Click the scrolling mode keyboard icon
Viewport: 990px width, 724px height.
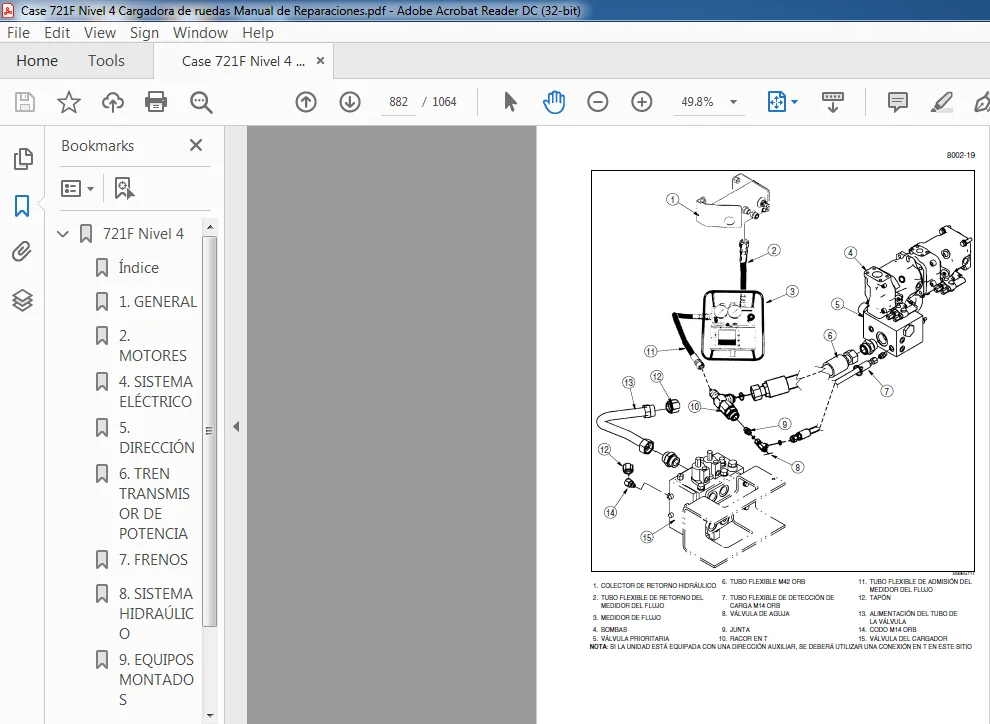click(x=833, y=102)
